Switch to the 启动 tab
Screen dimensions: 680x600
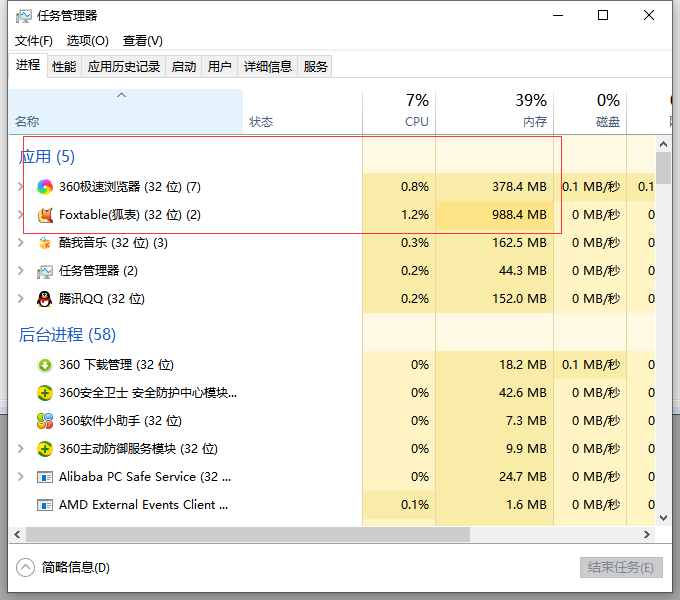(x=184, y=67)
